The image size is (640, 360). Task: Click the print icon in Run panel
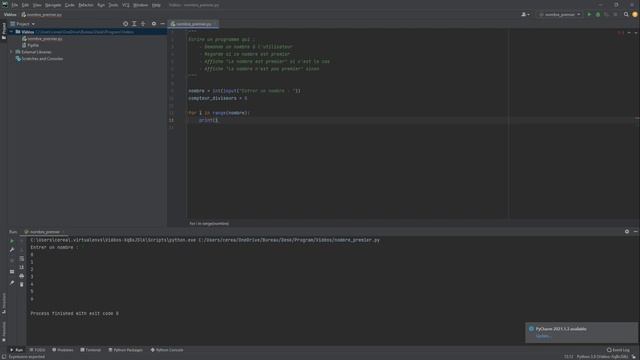click(22, 276)
